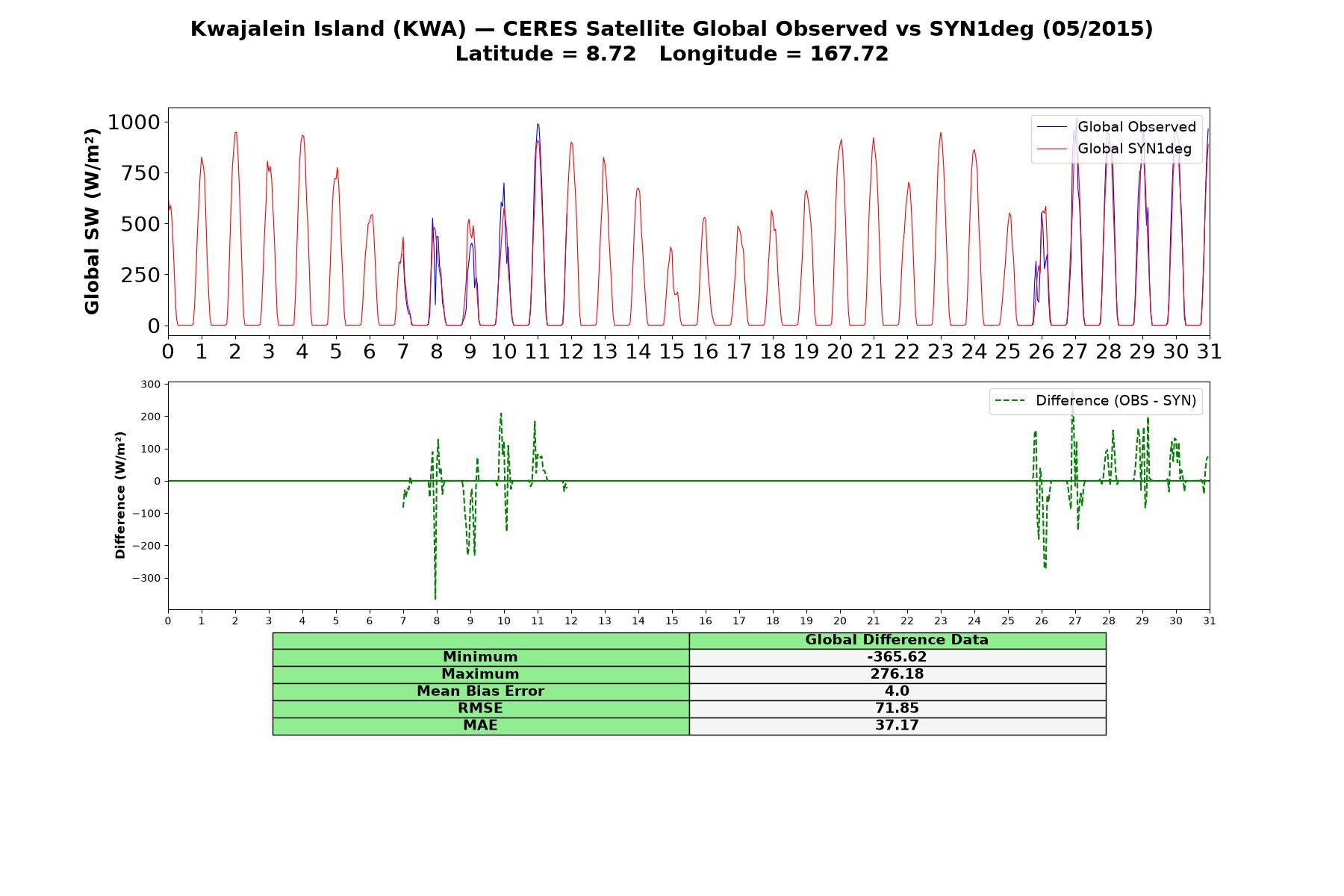Click the blue Global Observed legend line
Viewport: 1344px width, 896px height.
tap(1053, 128)
